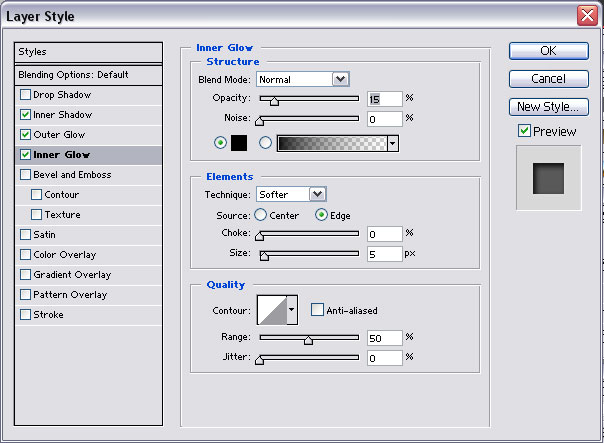The height and width of the screenshot is (443, 604).
Task: Click the New Style... button
Action: tap(548, 106)
